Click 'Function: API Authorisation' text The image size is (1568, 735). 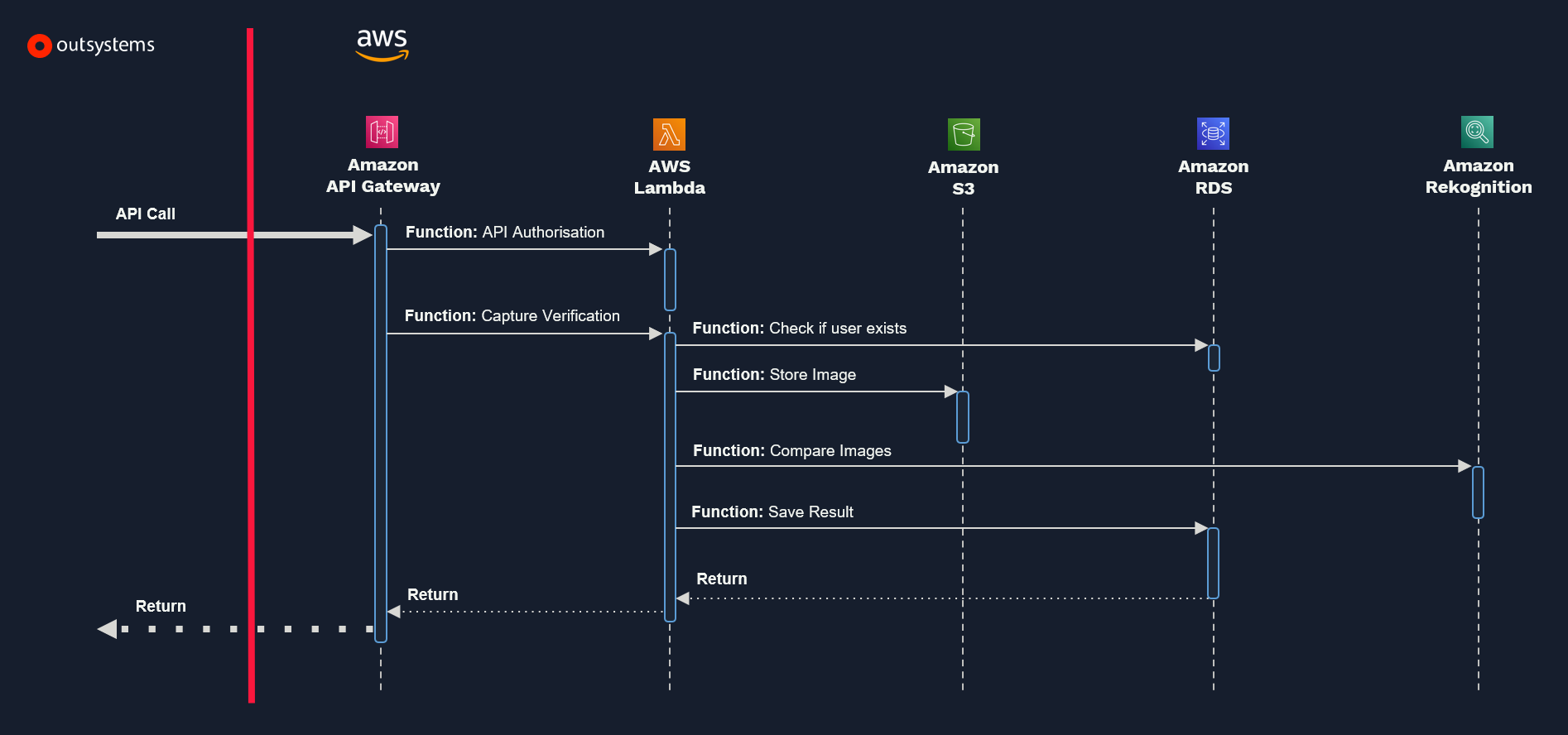[x=505, y=233]
